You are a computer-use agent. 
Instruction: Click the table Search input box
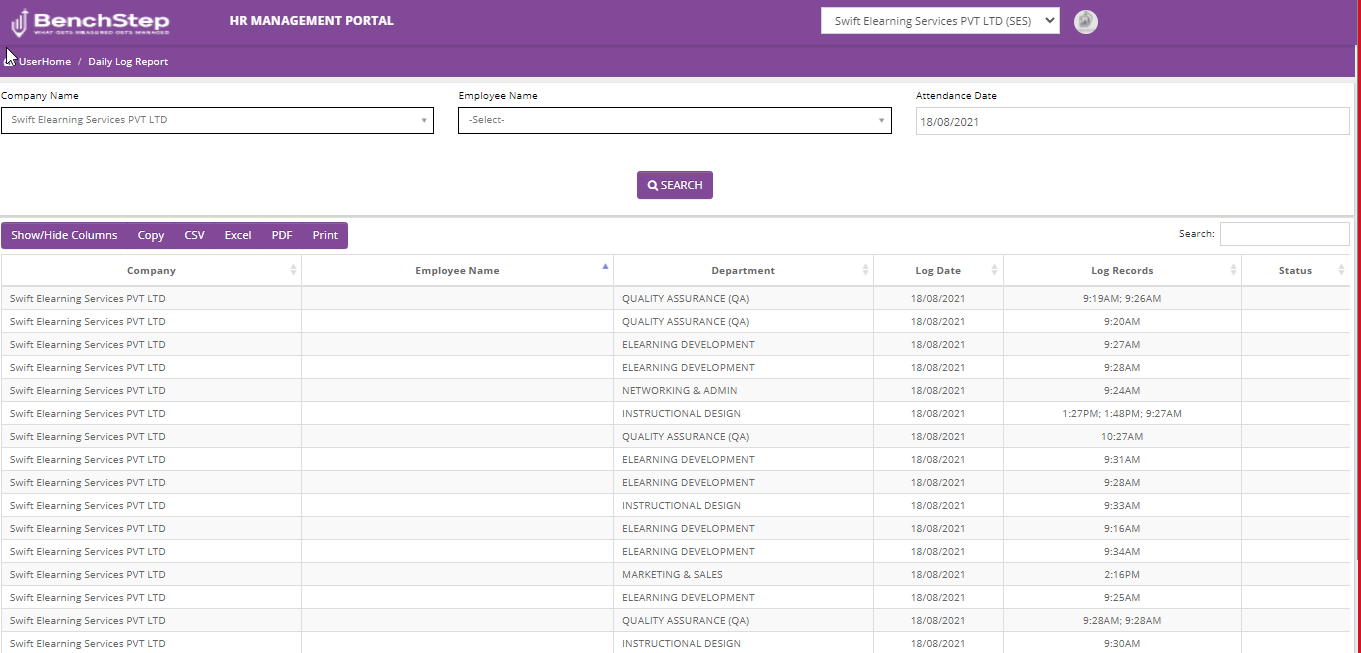[1285, 234]
